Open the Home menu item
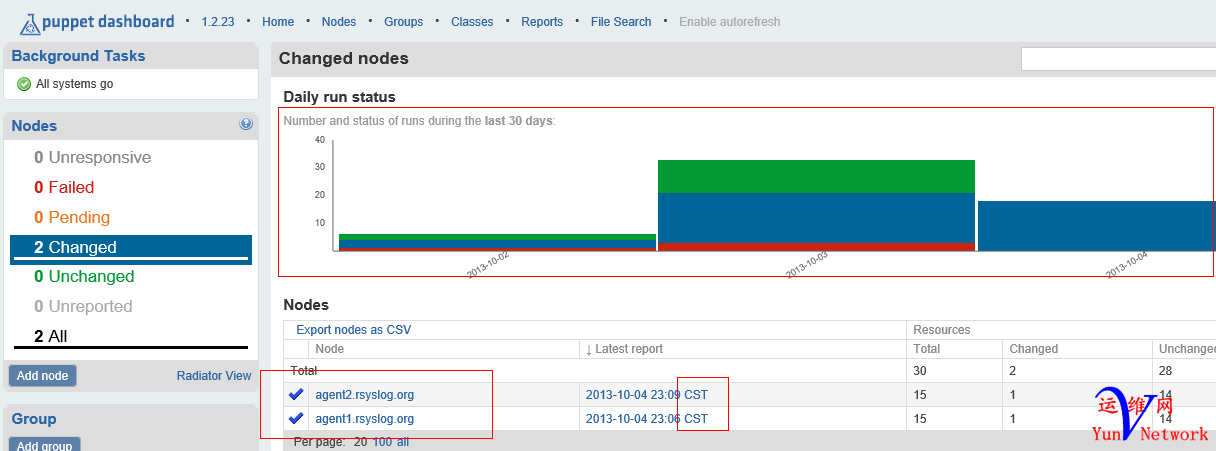 click(278, 22)
